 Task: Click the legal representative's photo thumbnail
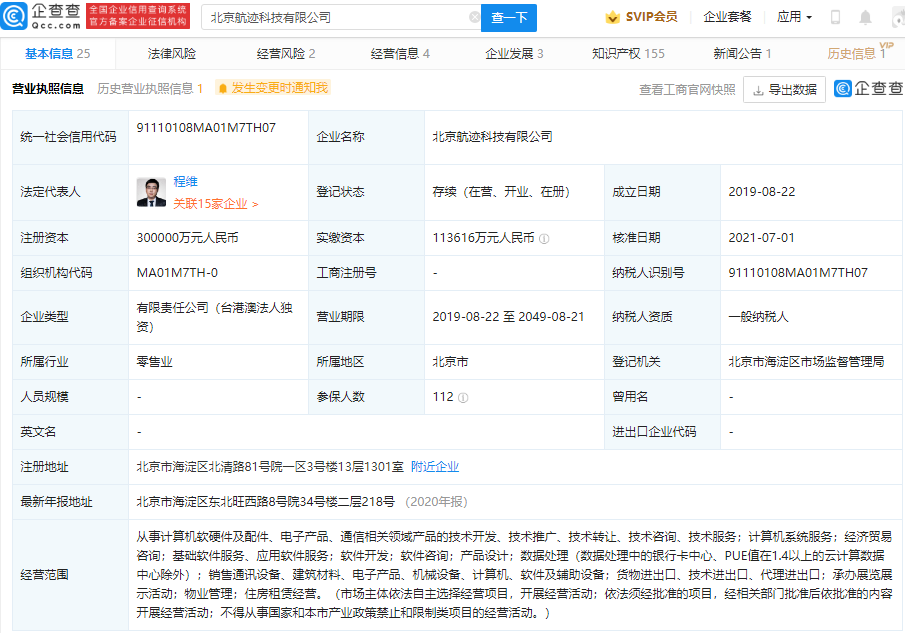point(152,192)
